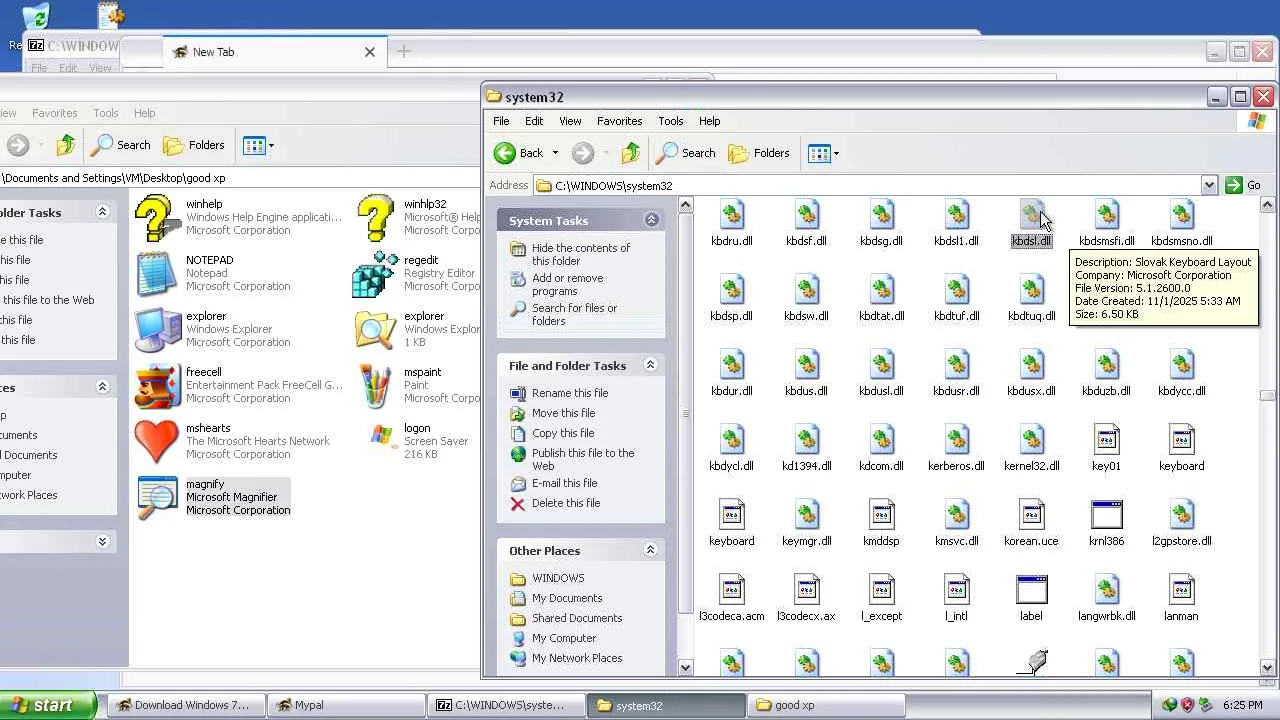Click the Up folder icon in system32 toolbar
Image resolution: width=1280 pixels, height=720 pixels.
tap(631, 153)
